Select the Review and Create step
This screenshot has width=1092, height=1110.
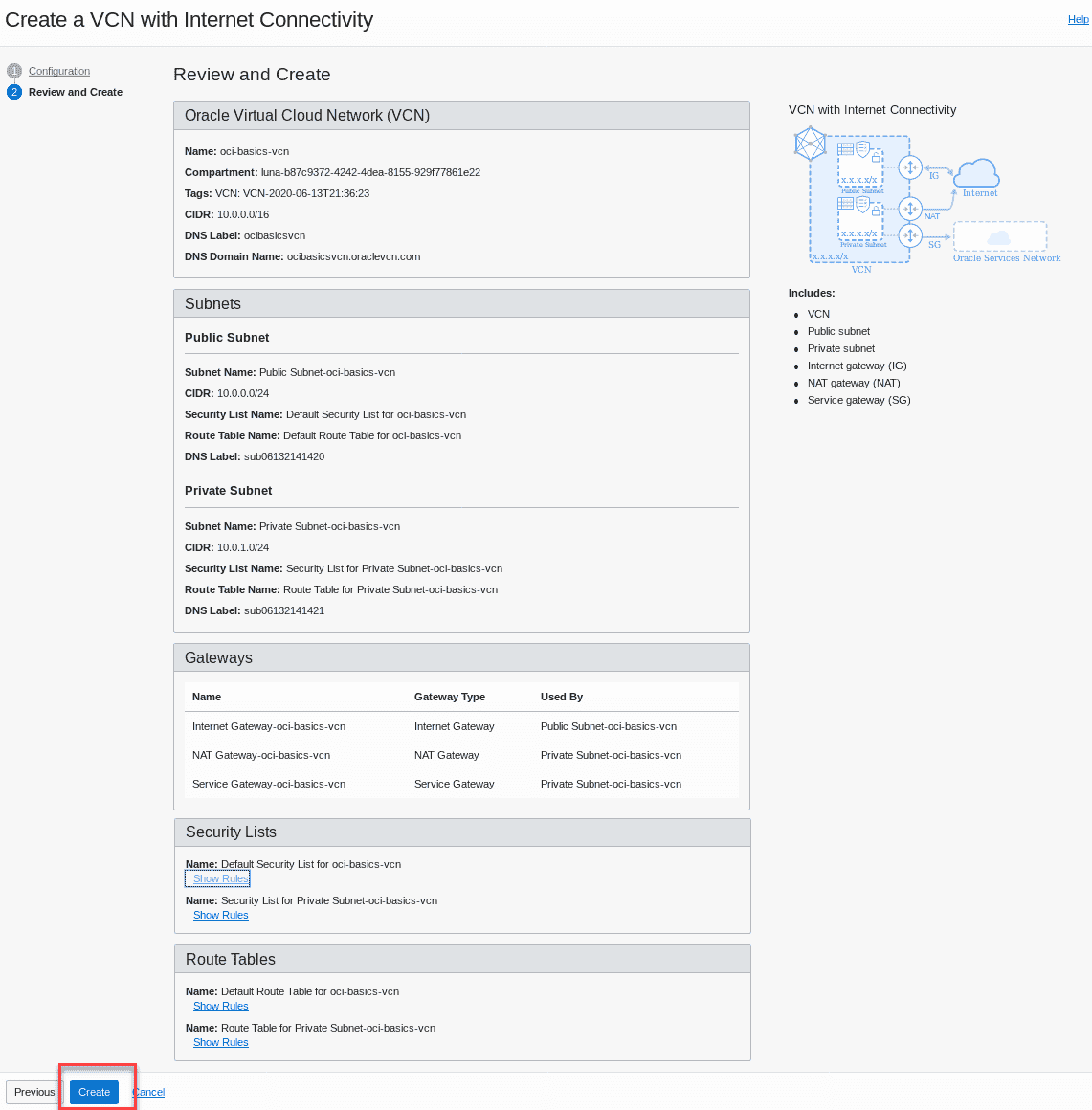coord(75,91)
